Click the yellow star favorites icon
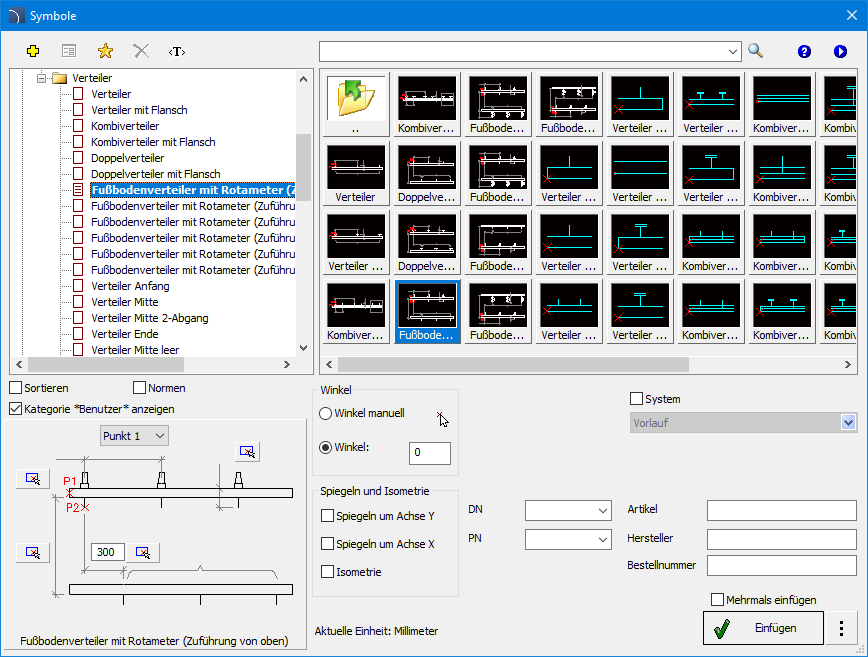This screenshot has width=868, height=657. click(x=105, y=51)
